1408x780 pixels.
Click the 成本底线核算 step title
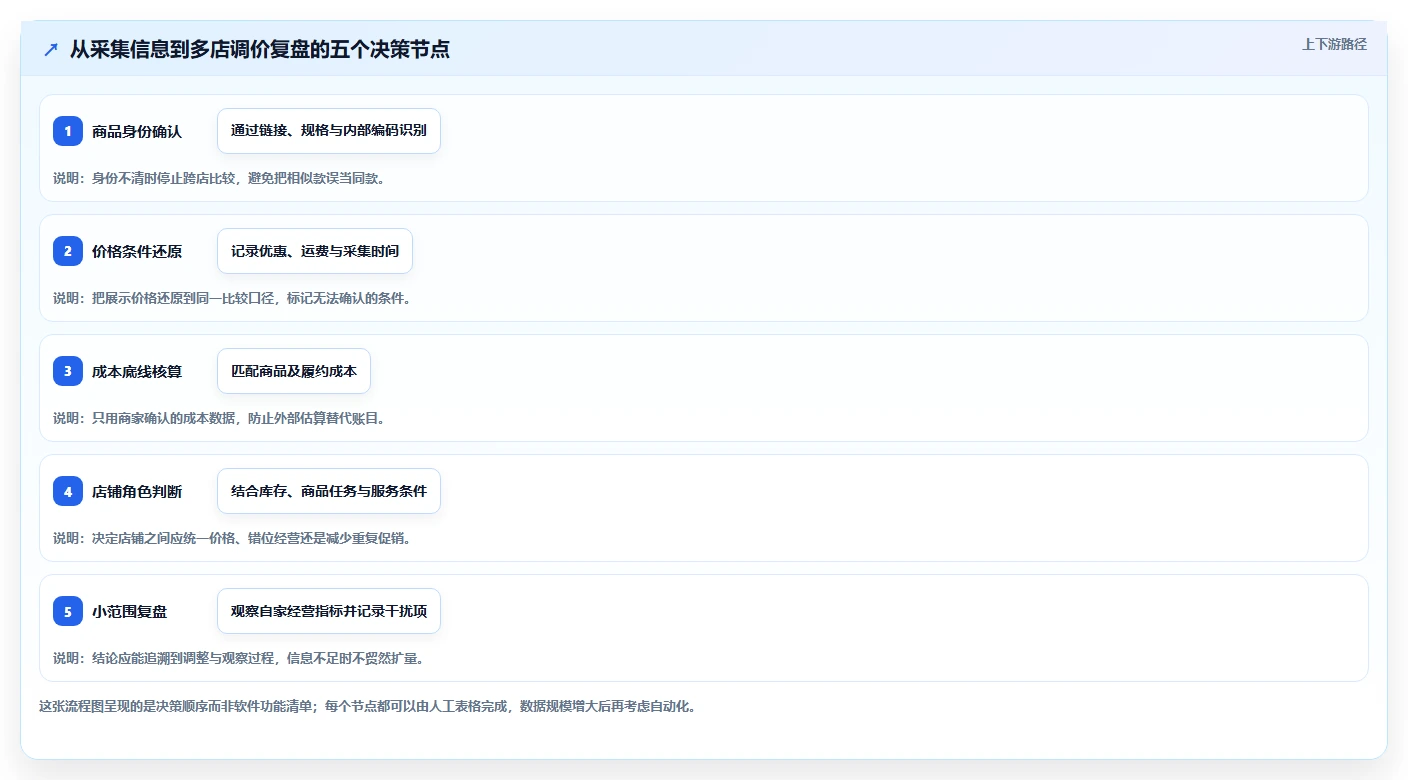(137, 371)
